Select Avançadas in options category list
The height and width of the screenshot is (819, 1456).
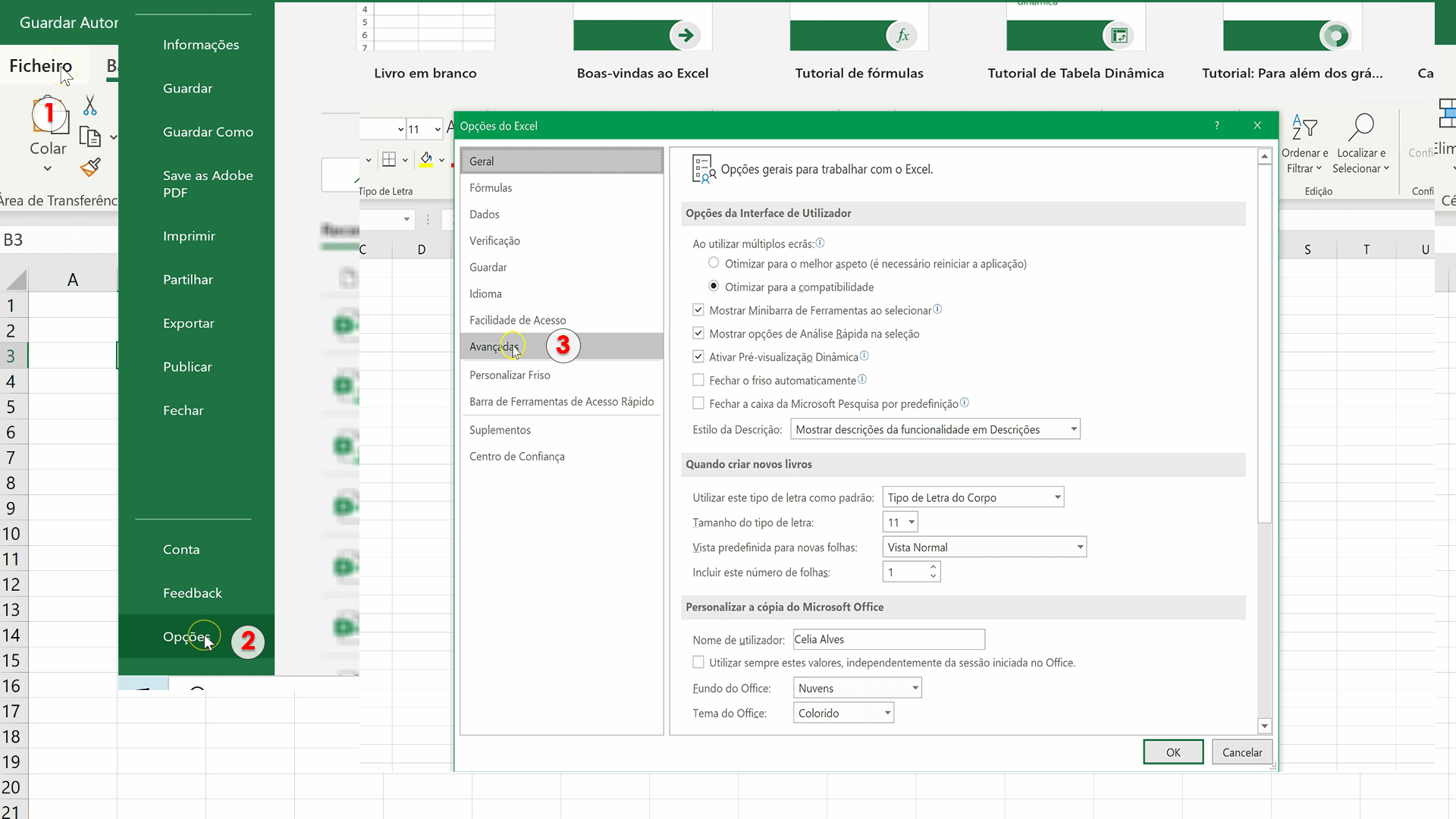(494, 347)
